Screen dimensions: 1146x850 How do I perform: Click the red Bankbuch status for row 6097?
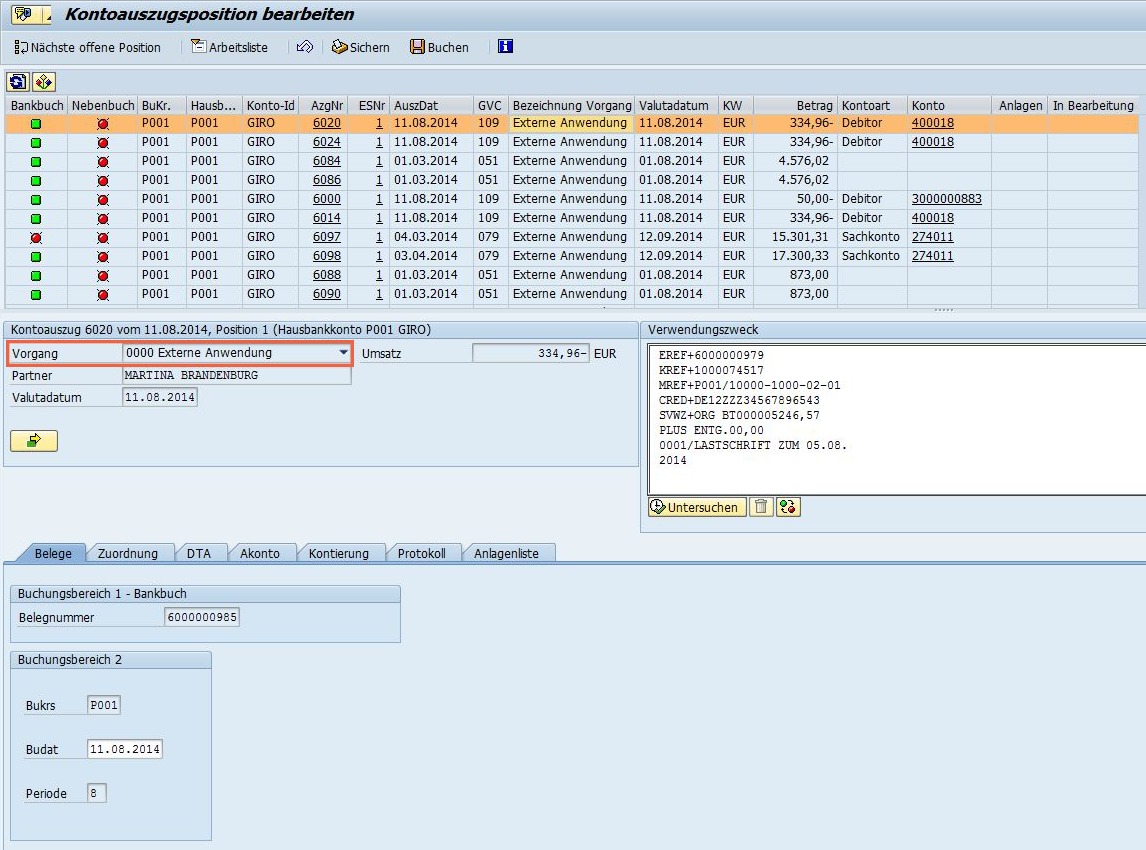(36, 236)
